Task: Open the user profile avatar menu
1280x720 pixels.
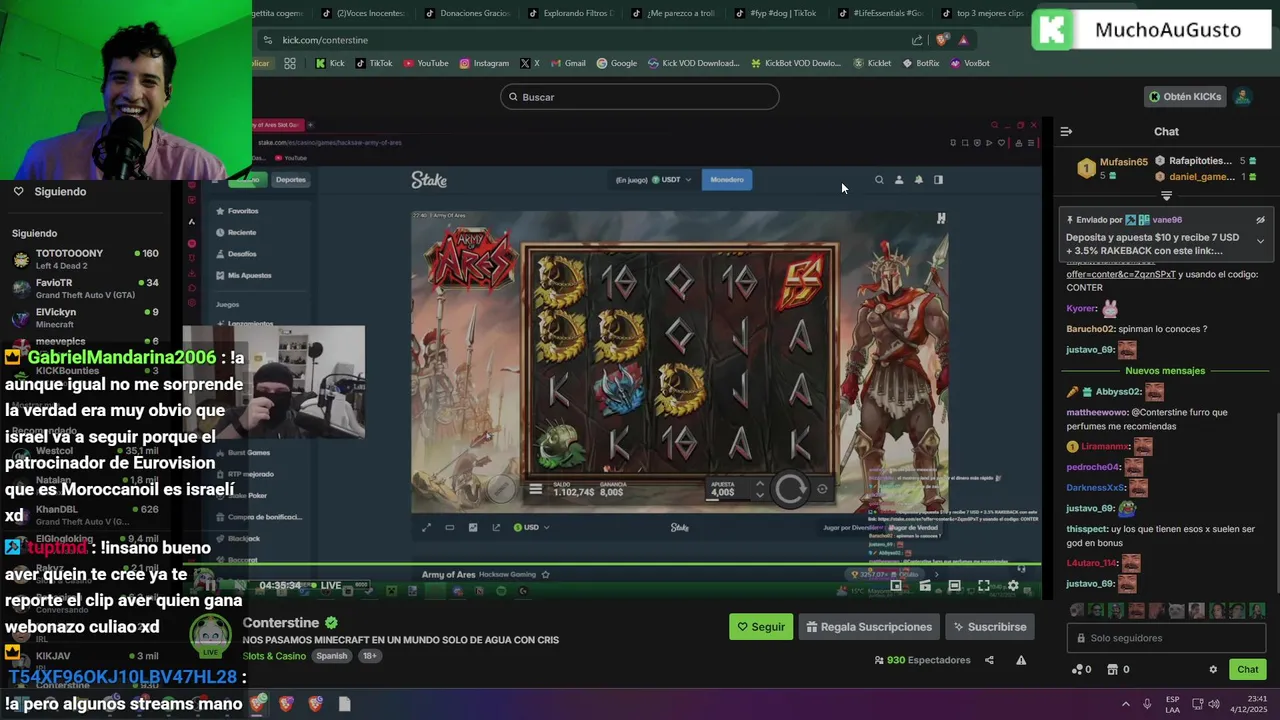Action: (x=1242, y=97)
